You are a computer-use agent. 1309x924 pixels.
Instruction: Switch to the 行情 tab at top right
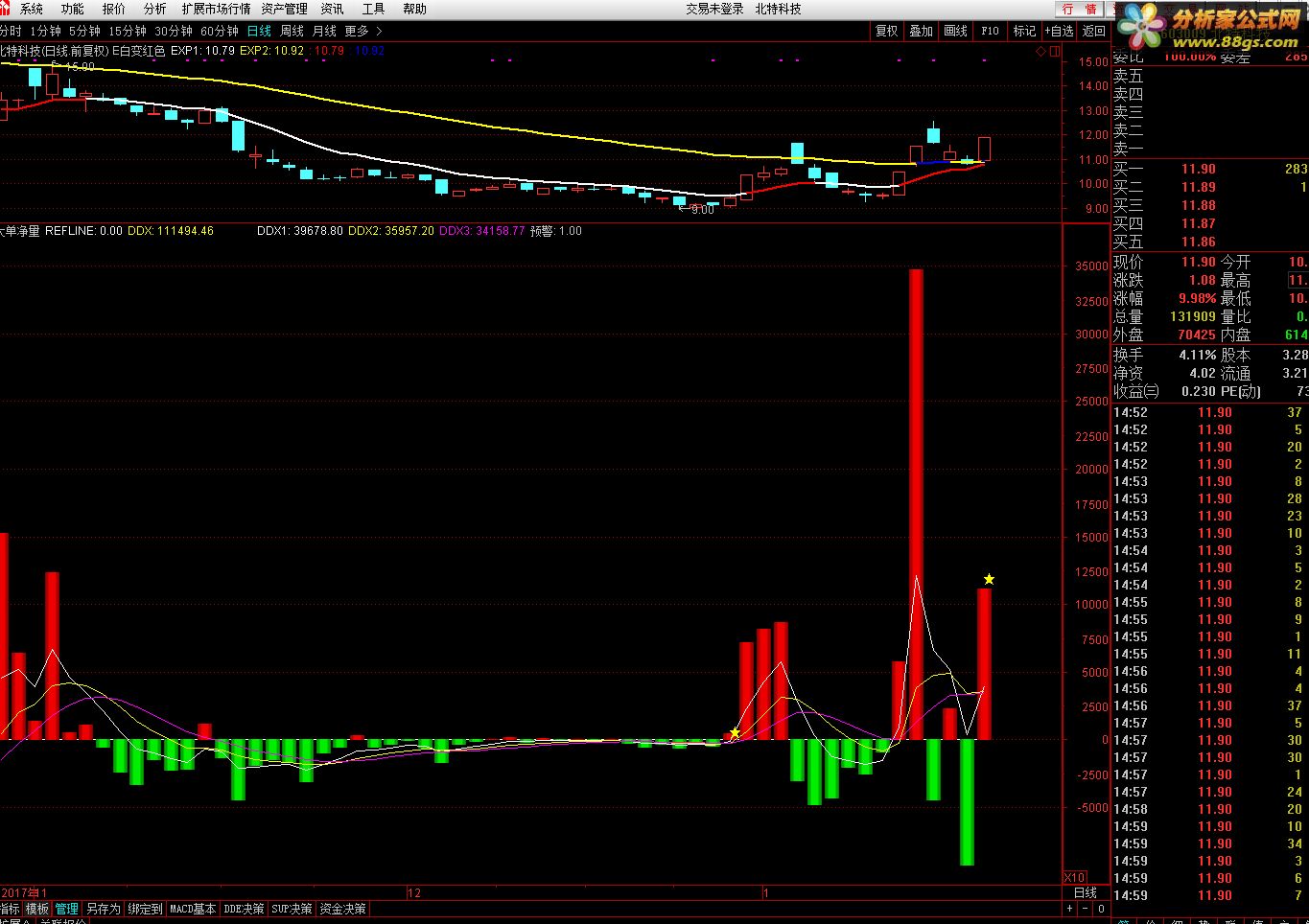coord(1080,9)
